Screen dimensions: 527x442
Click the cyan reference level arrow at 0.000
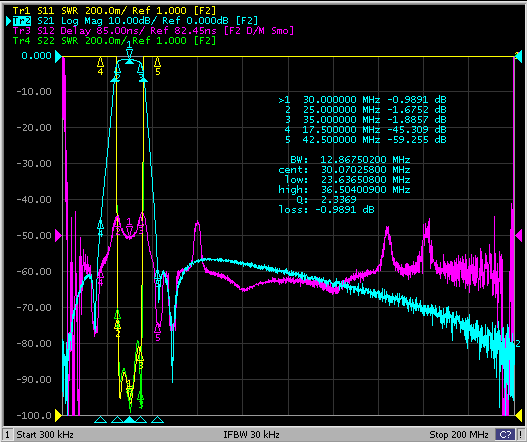pos(58,56)
